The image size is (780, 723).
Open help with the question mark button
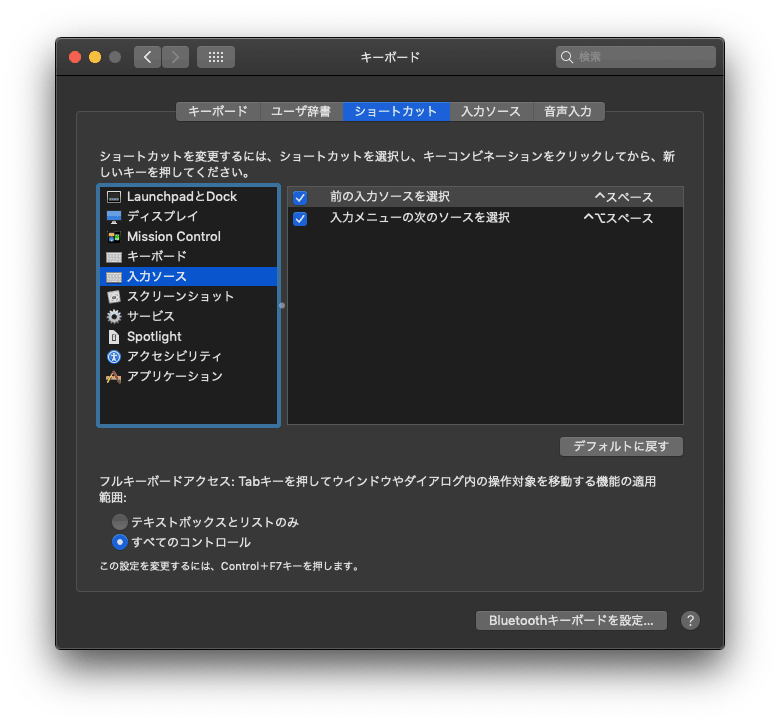690,620
